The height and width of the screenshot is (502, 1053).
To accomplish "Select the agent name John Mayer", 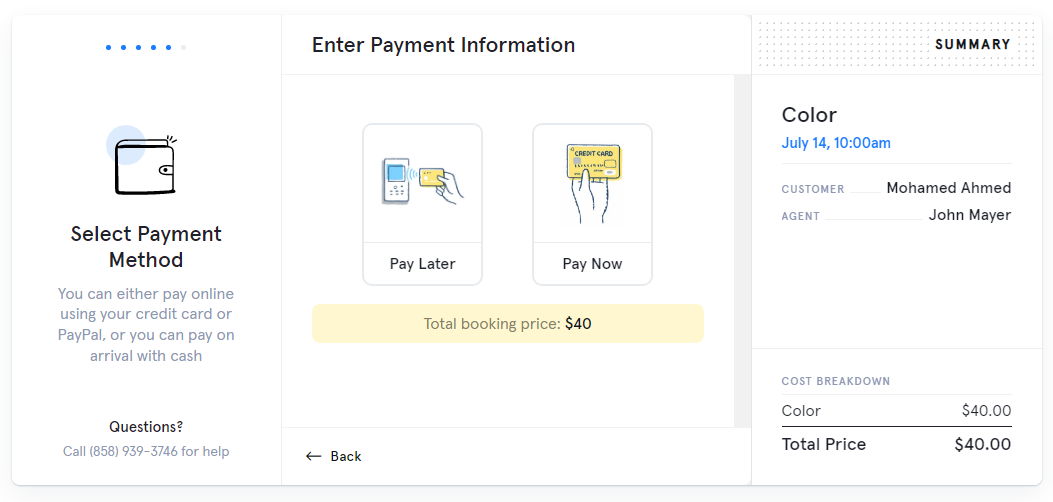I will [x=969, y=215].
